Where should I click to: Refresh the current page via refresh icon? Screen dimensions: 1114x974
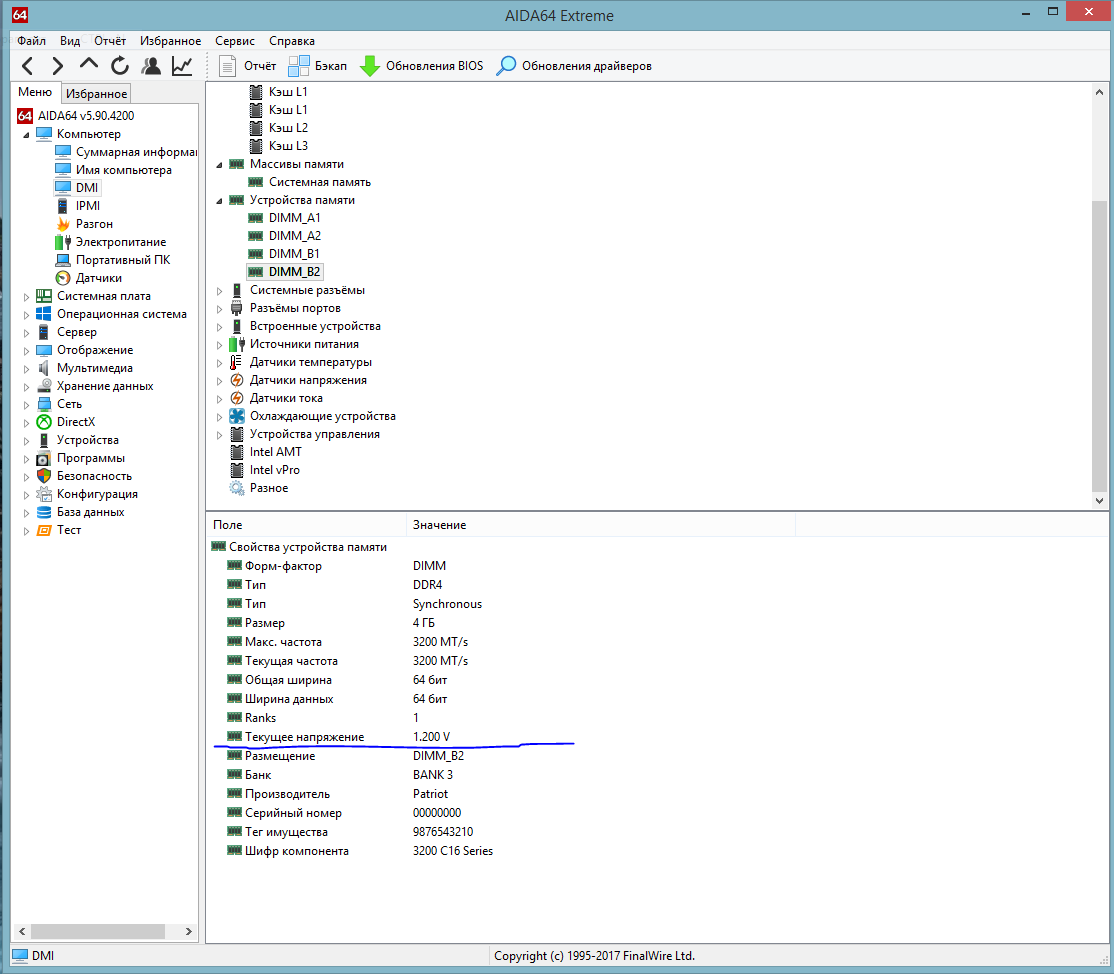(x=119, y=66)
